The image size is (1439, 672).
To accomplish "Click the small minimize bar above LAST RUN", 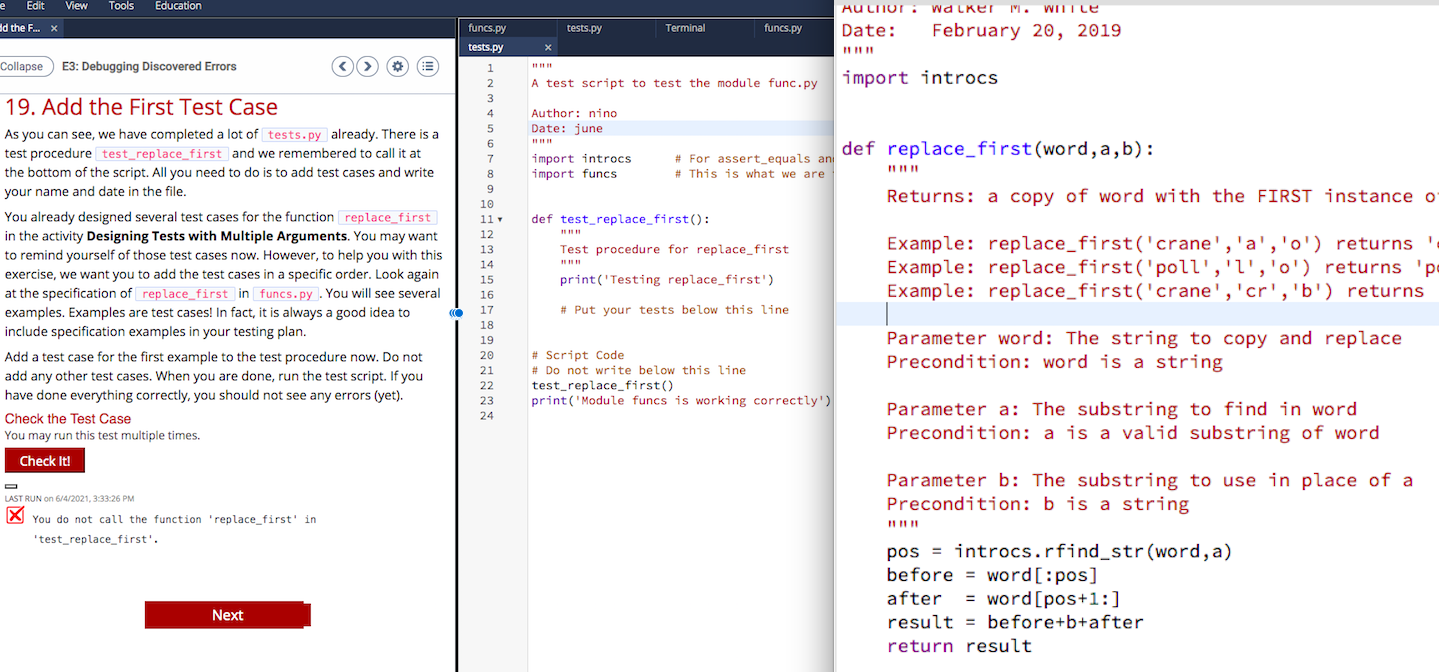I will point(12,486).
